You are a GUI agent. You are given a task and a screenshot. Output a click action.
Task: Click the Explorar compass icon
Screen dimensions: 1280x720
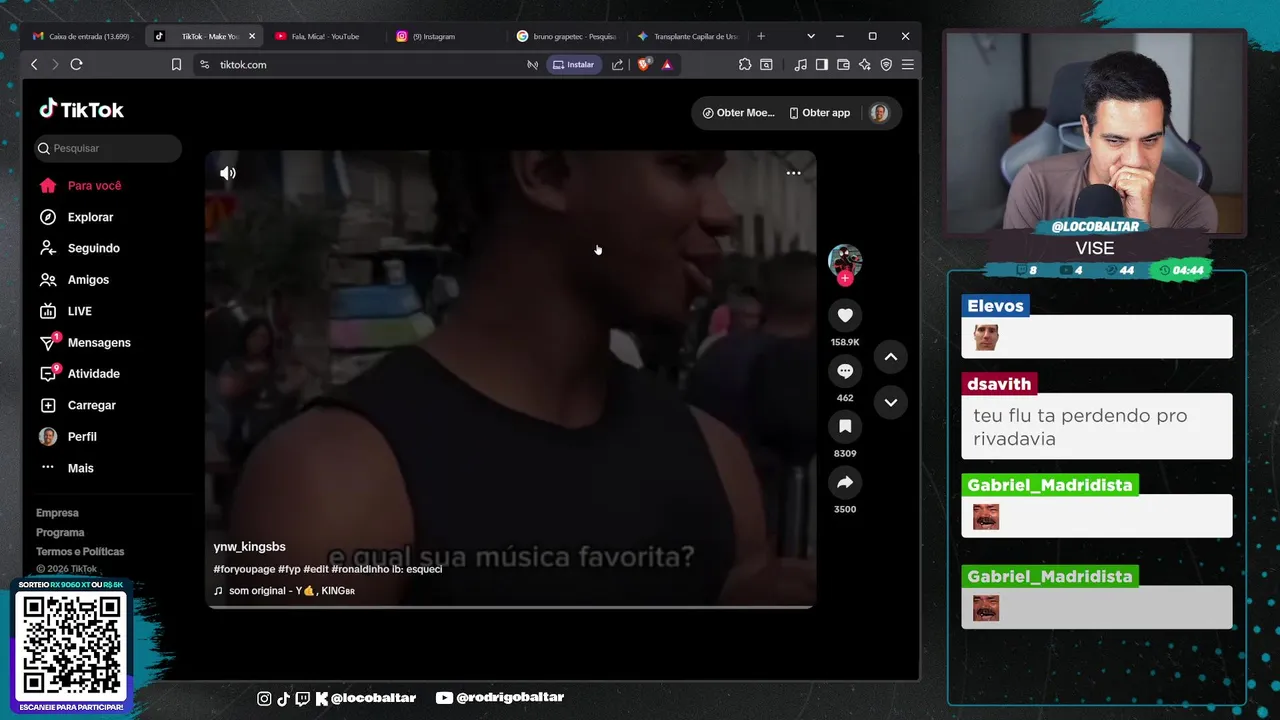point(47,217)
